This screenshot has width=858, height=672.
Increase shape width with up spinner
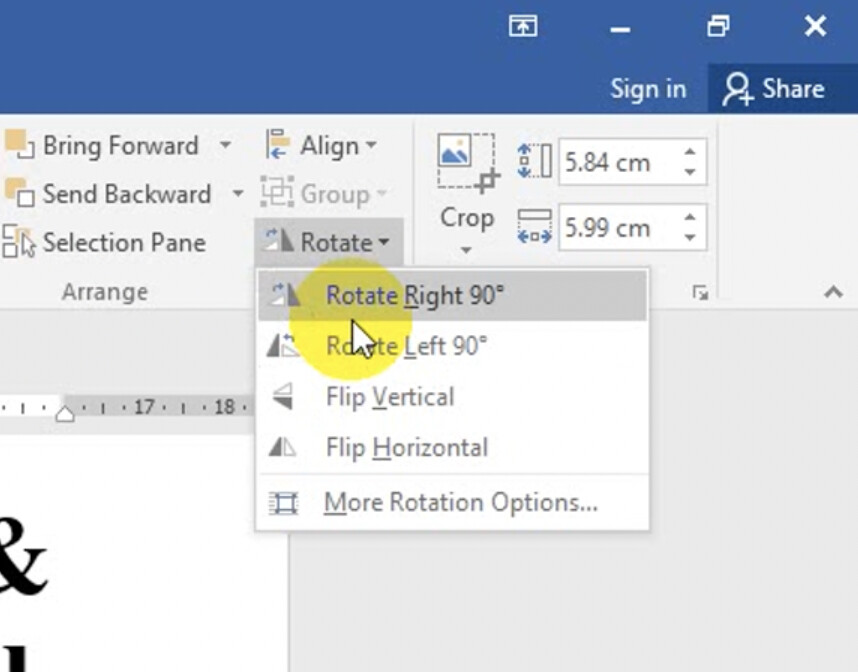(x=690, y=217)
